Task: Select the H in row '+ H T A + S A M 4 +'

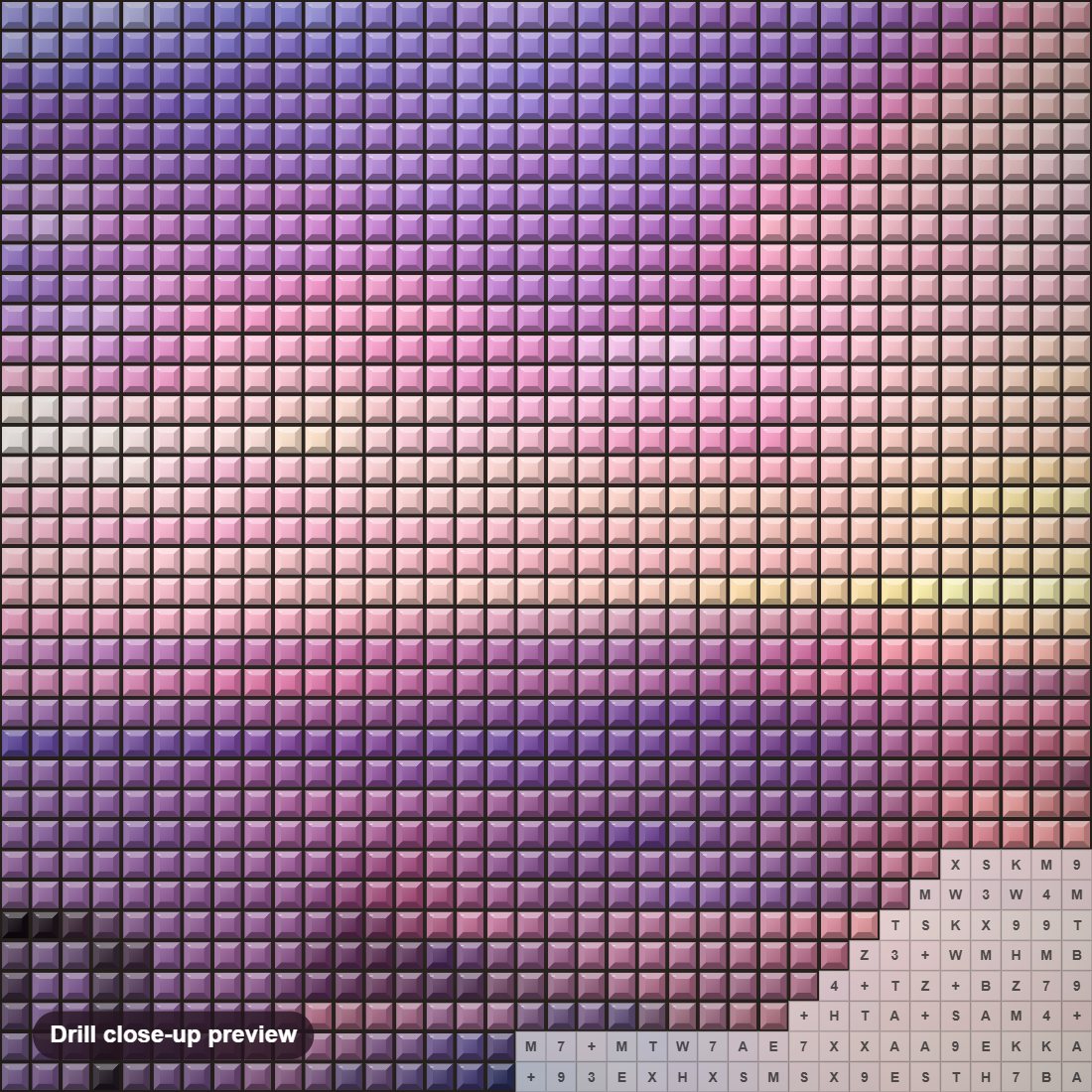Action: 834,1017
